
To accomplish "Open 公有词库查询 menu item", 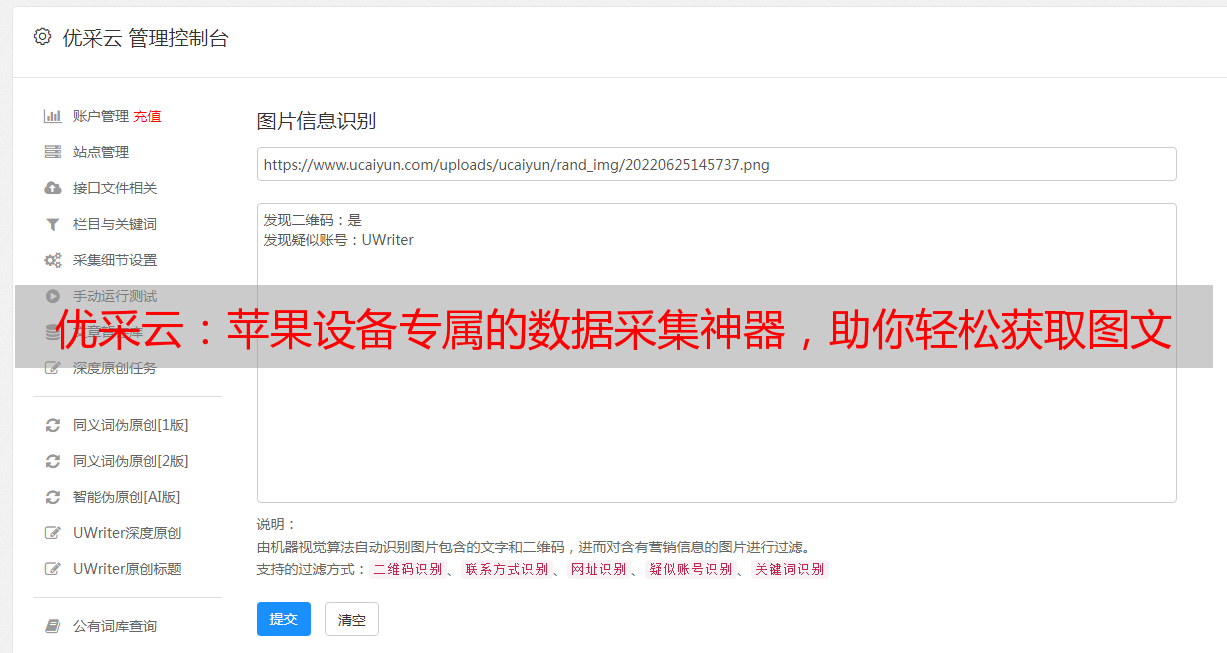I will pos(115,626).
